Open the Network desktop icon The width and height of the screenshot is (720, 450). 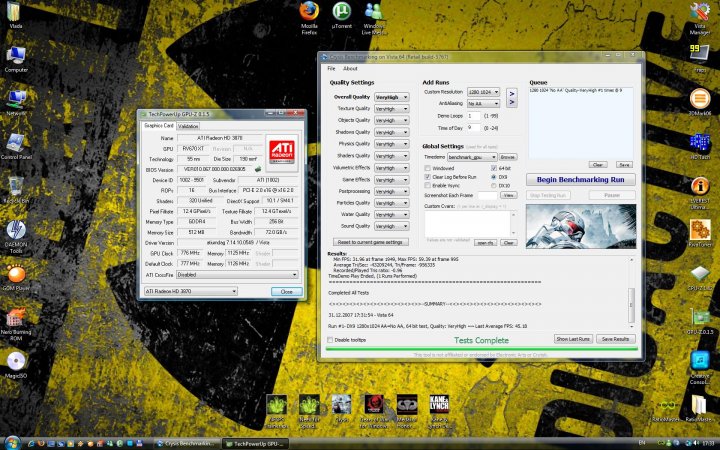pos(16,103)
